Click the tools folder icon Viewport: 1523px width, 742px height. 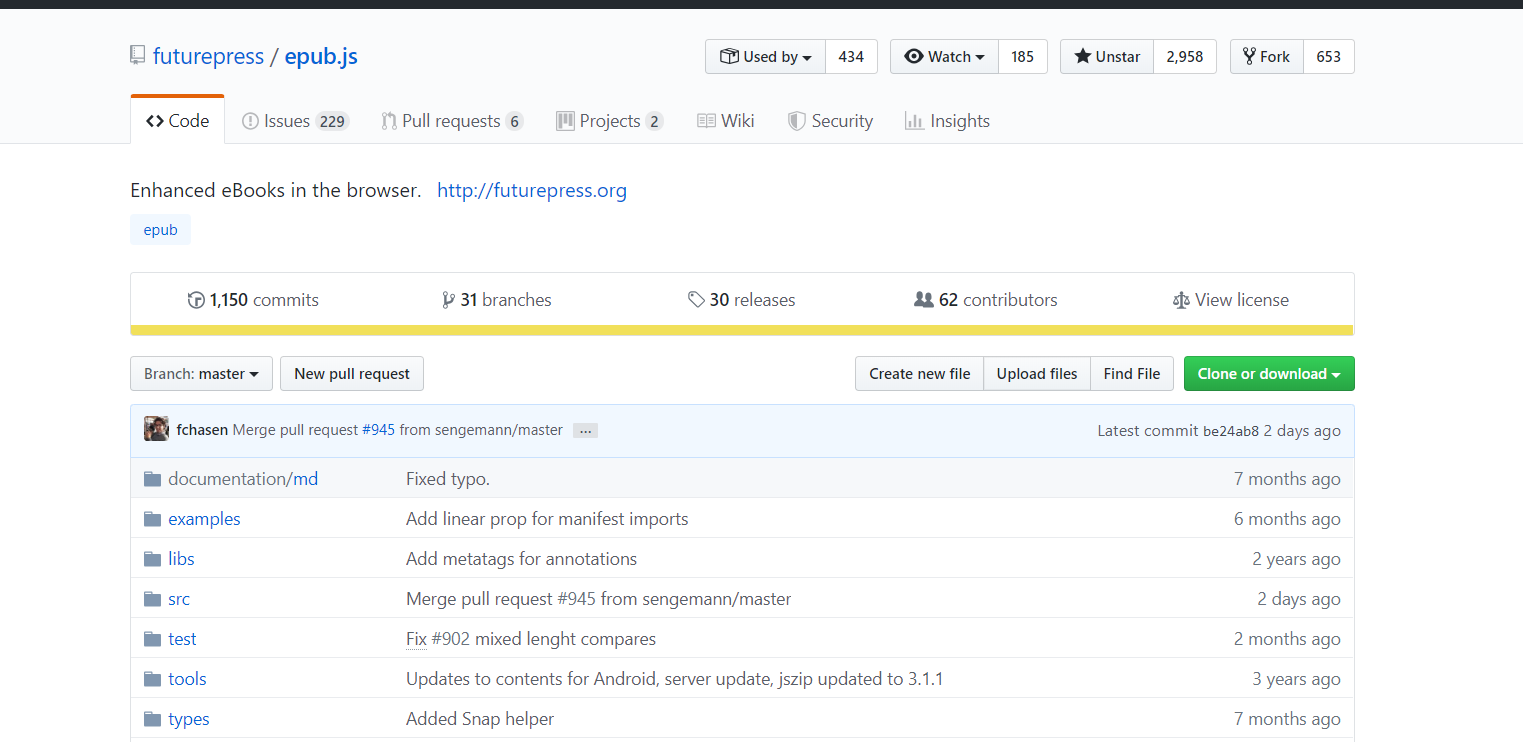point(152,679)
